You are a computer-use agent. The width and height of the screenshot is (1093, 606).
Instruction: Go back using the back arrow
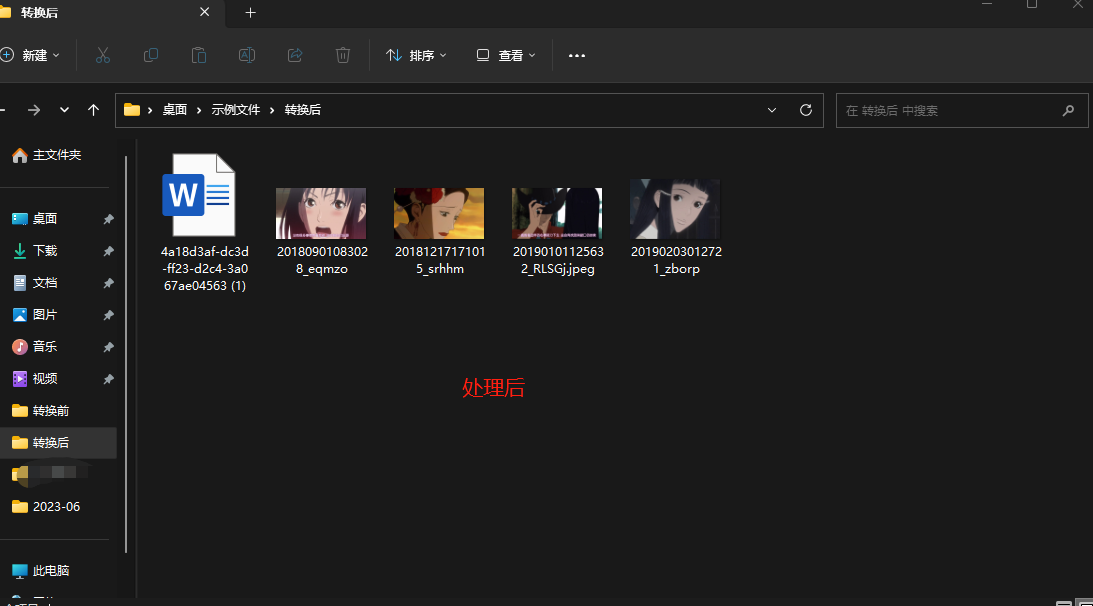[2, 110]
